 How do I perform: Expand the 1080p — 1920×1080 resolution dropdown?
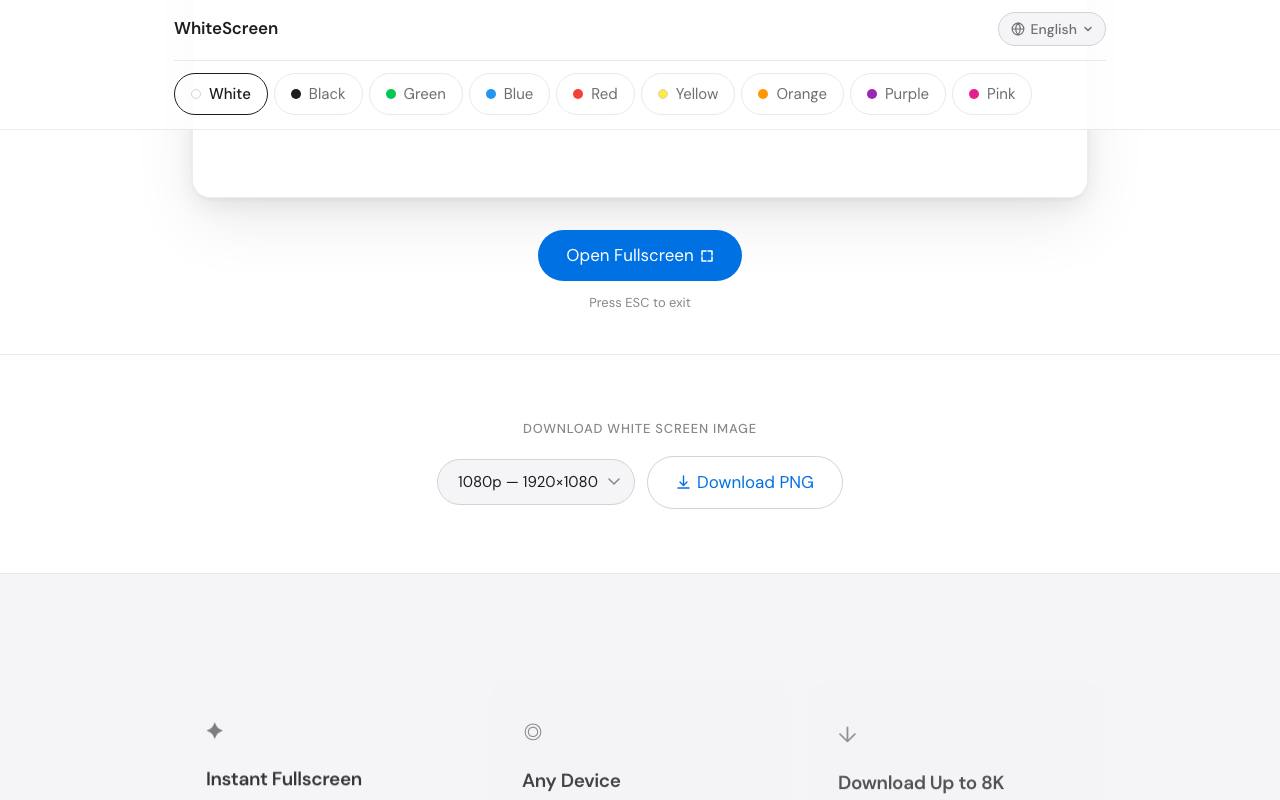coord(536,482)
